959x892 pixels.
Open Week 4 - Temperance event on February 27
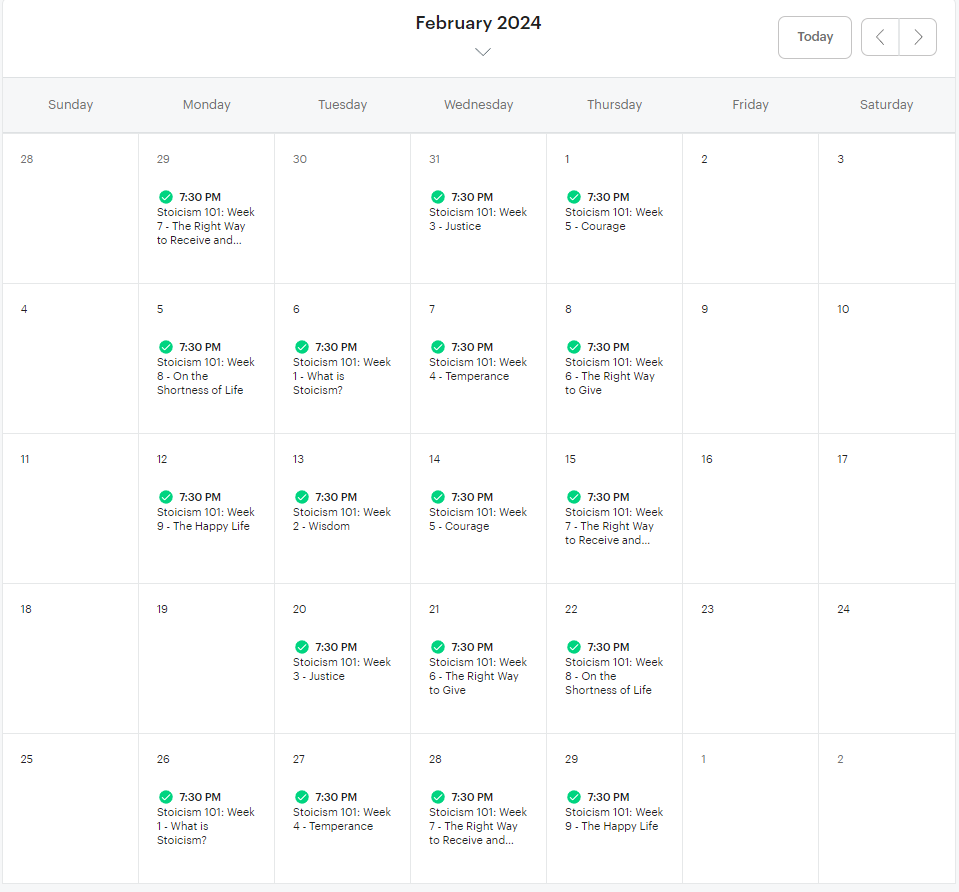point(342,811)
